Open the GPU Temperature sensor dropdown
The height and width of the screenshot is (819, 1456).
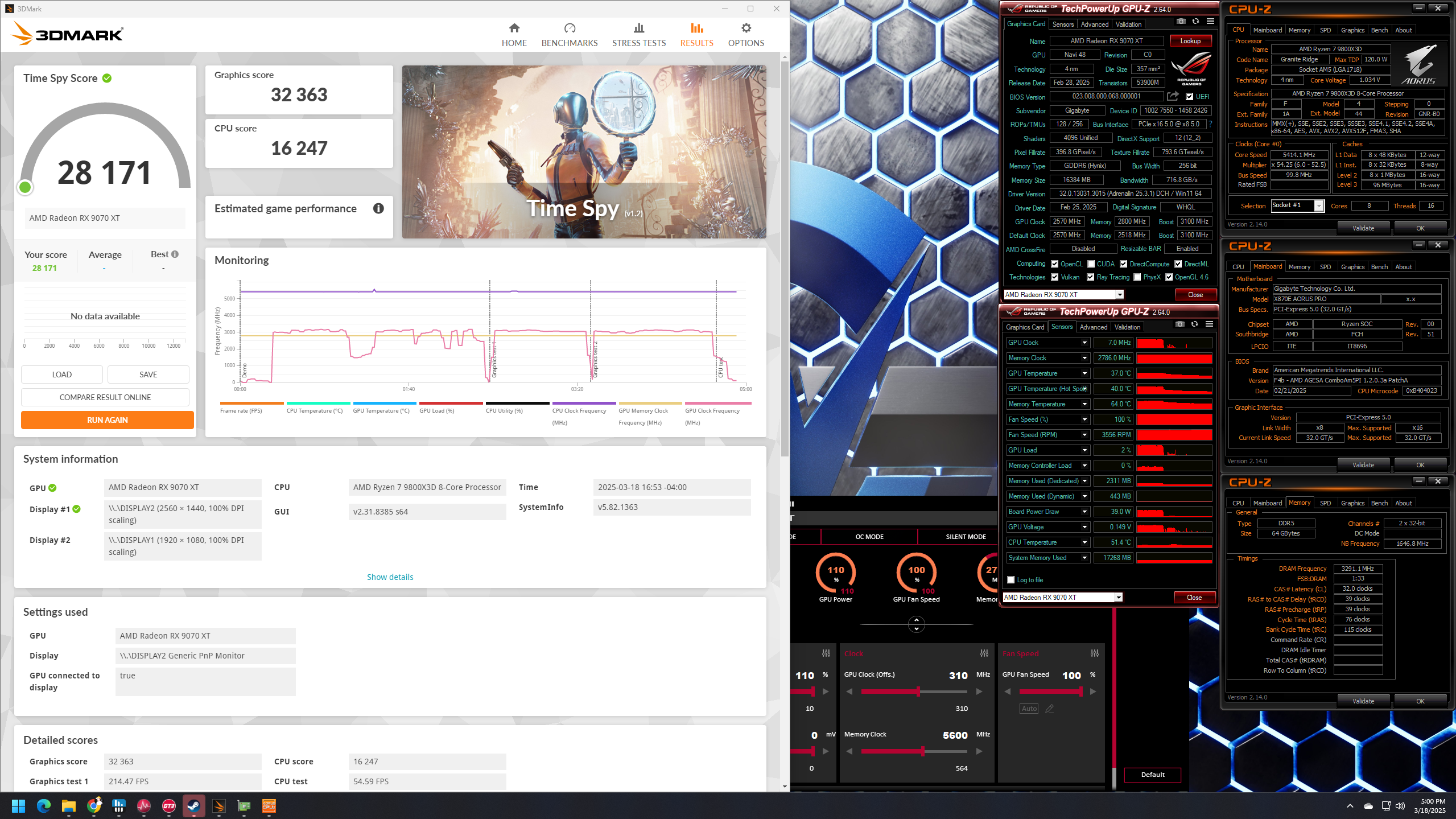[x=1084, y=373]
